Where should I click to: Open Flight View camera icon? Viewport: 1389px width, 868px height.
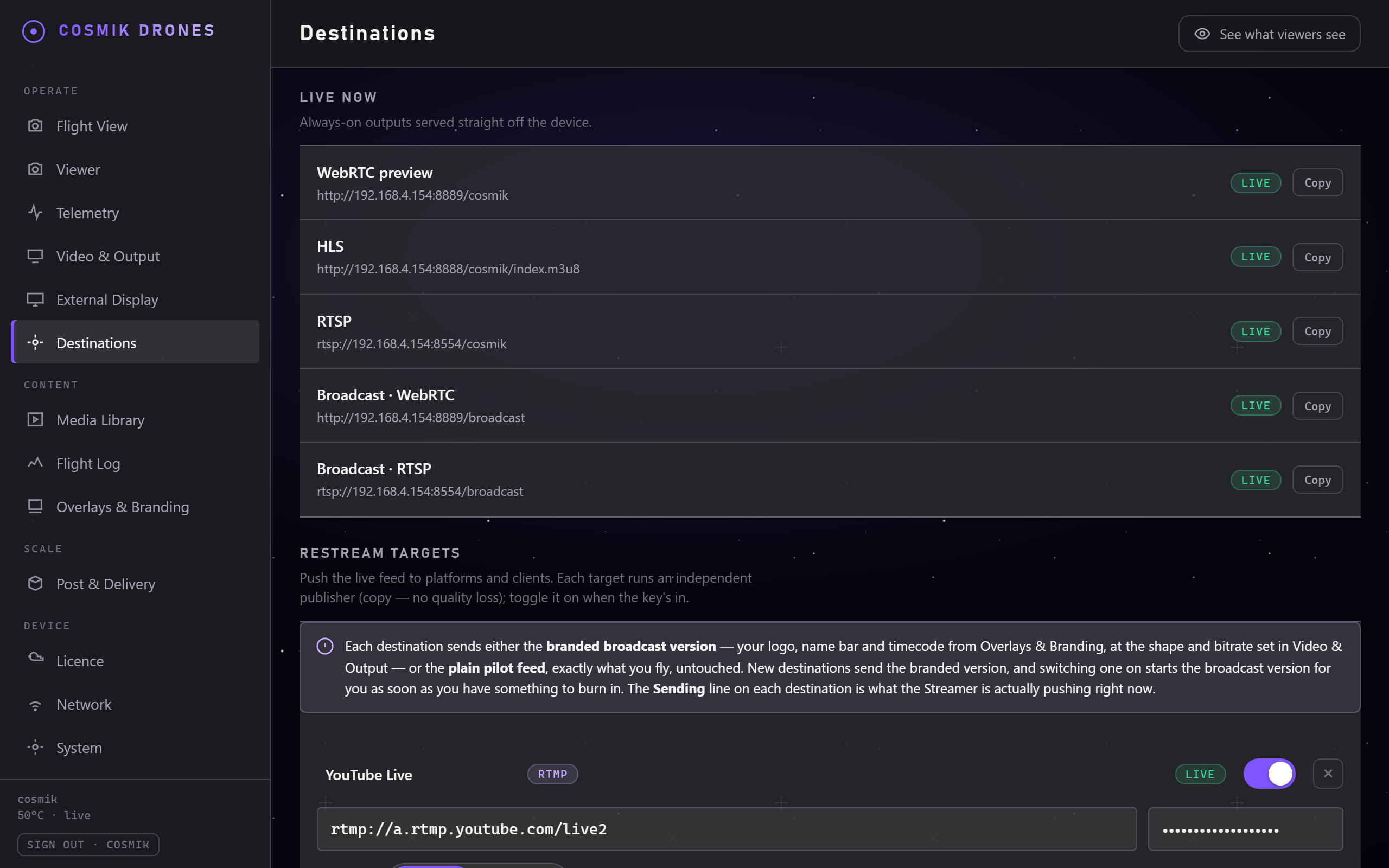coord(35,126)
